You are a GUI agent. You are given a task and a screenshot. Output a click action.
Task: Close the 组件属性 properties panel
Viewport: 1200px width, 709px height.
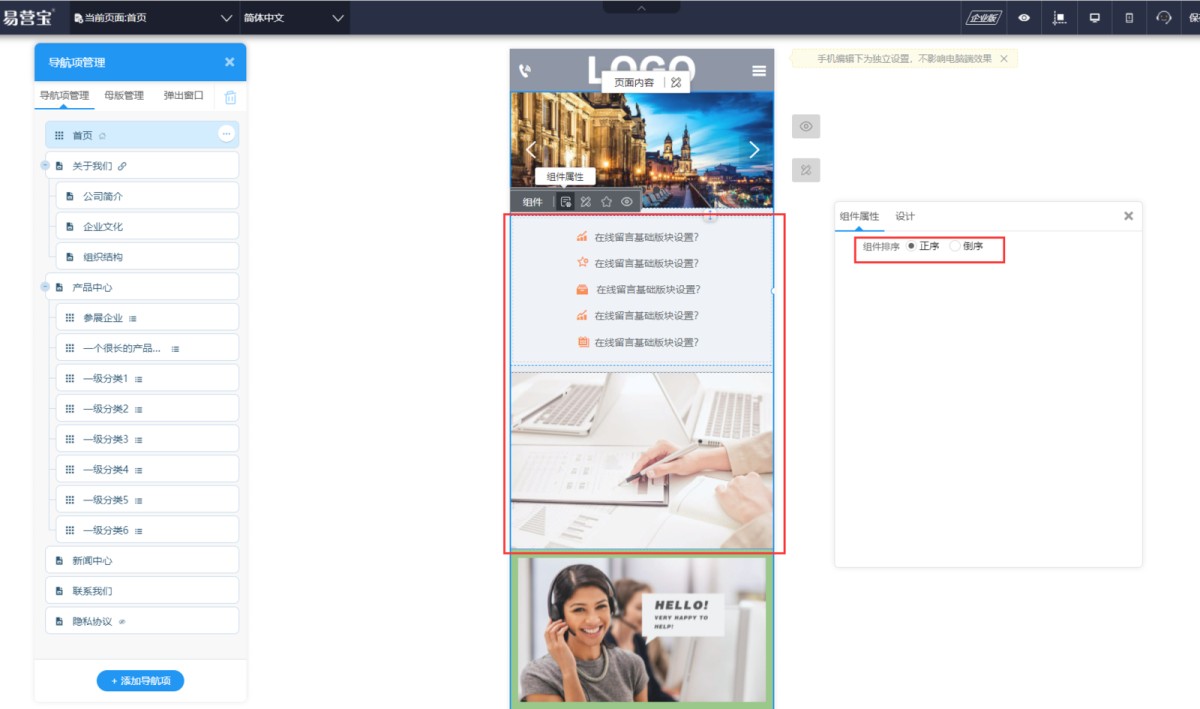click(1128, 216)
